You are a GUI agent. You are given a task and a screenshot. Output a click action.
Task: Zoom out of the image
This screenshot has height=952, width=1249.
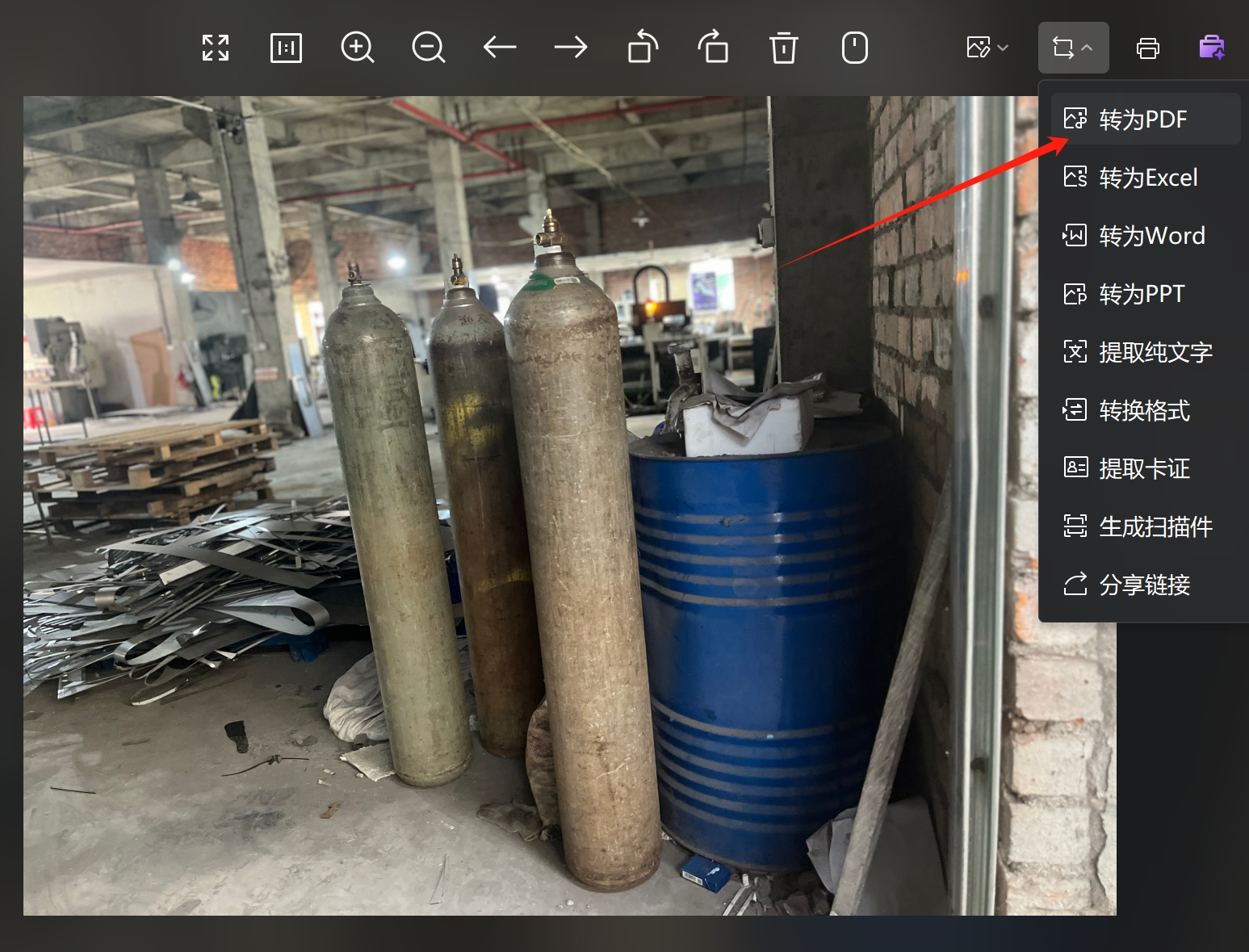428,48
